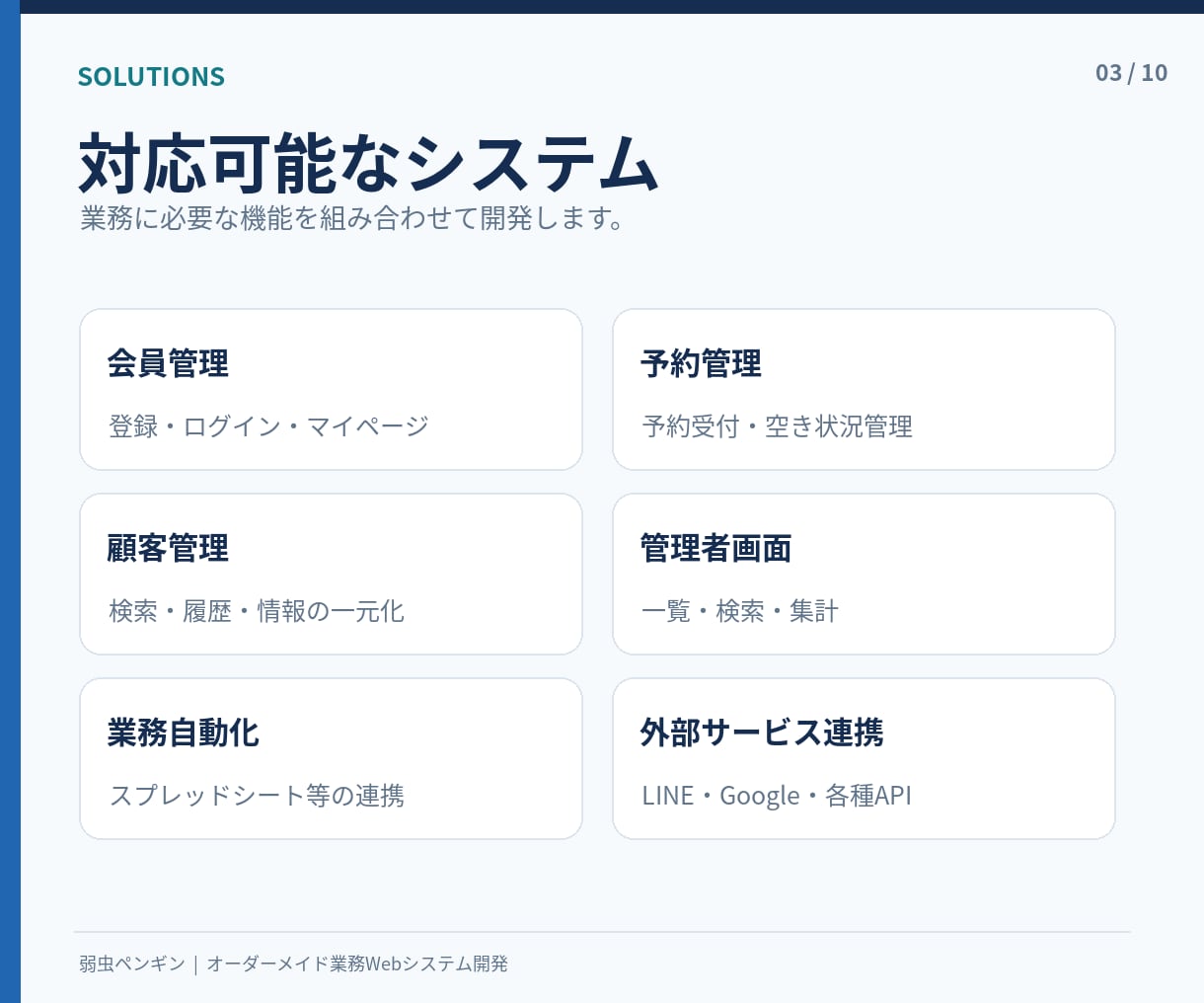Click the subtitle 業務に必要な機能を組み合わせて開発します。
Viewport: 1204px width, 1003px height.
[x=353, y=217]
